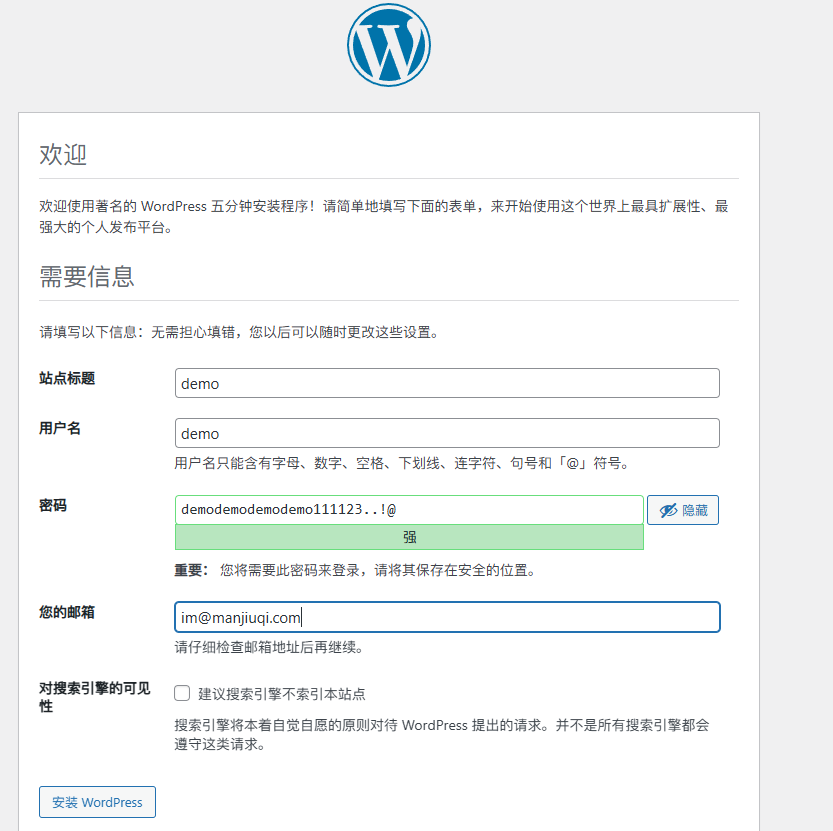Click the WordPress logo at top
This screenshot has width=833, height=831.
coord(389,45)
